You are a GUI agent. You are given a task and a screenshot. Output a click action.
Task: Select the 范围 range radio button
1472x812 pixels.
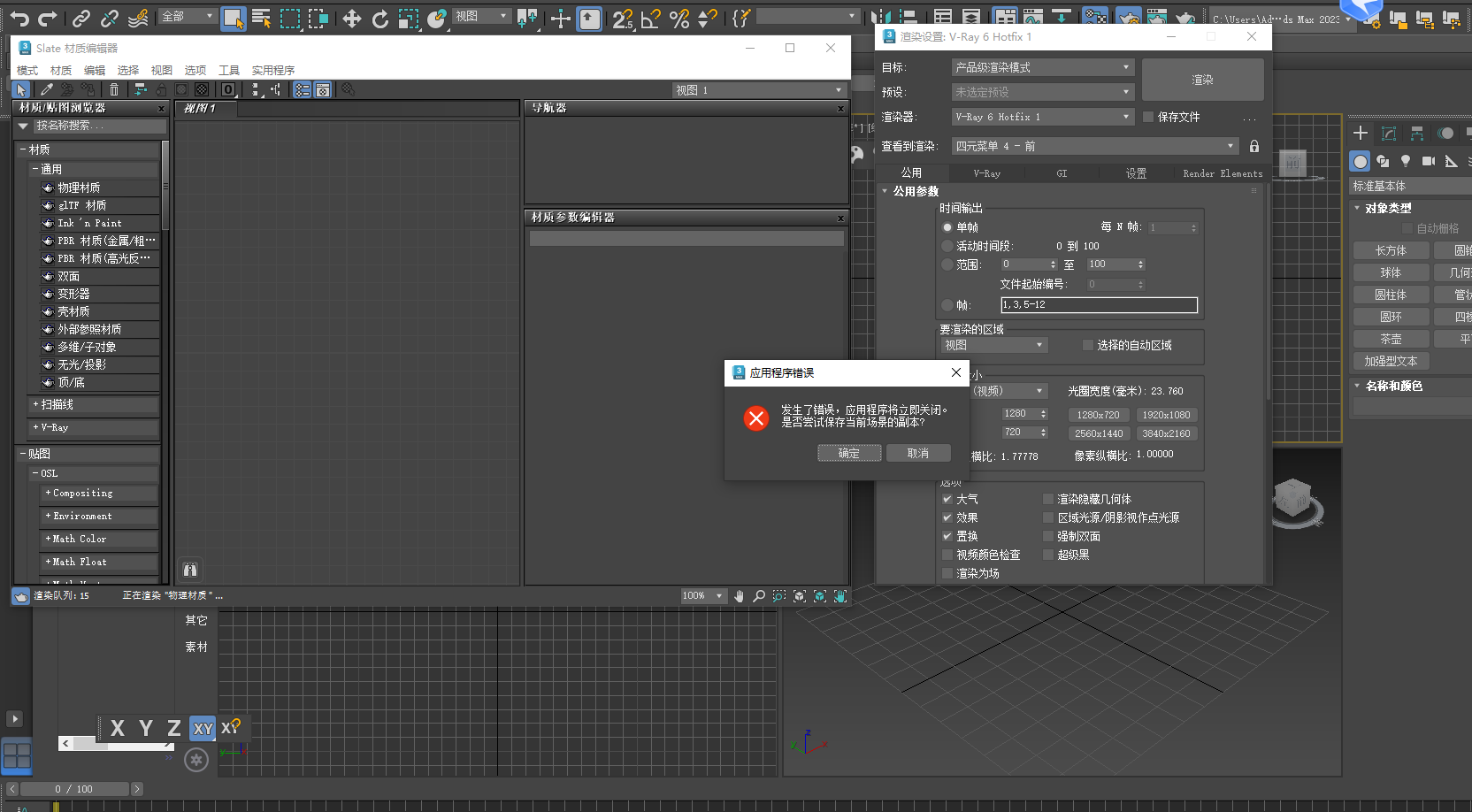coord(947,264)
